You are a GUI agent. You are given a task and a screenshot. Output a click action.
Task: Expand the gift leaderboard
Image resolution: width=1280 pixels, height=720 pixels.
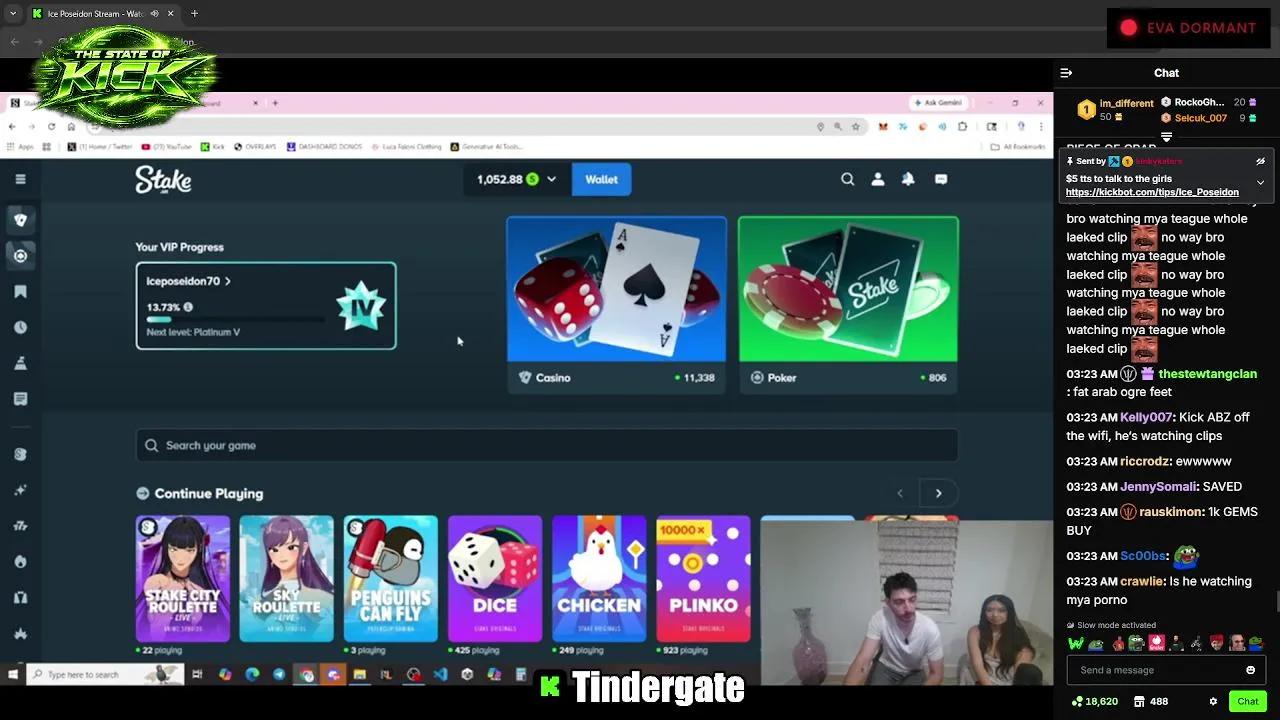click(1166, 136)
